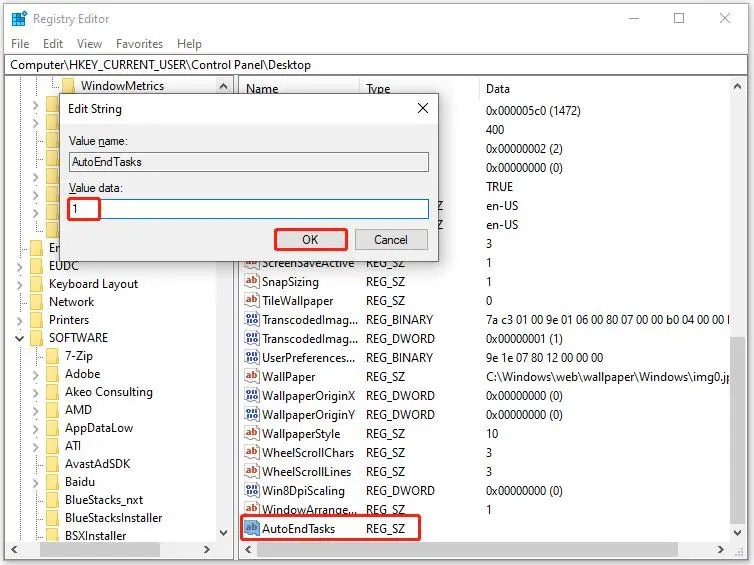Click the REG_DWORD TranscodedImag... value icon
This screenshot has height=565, width=754.
click(251, 339)
